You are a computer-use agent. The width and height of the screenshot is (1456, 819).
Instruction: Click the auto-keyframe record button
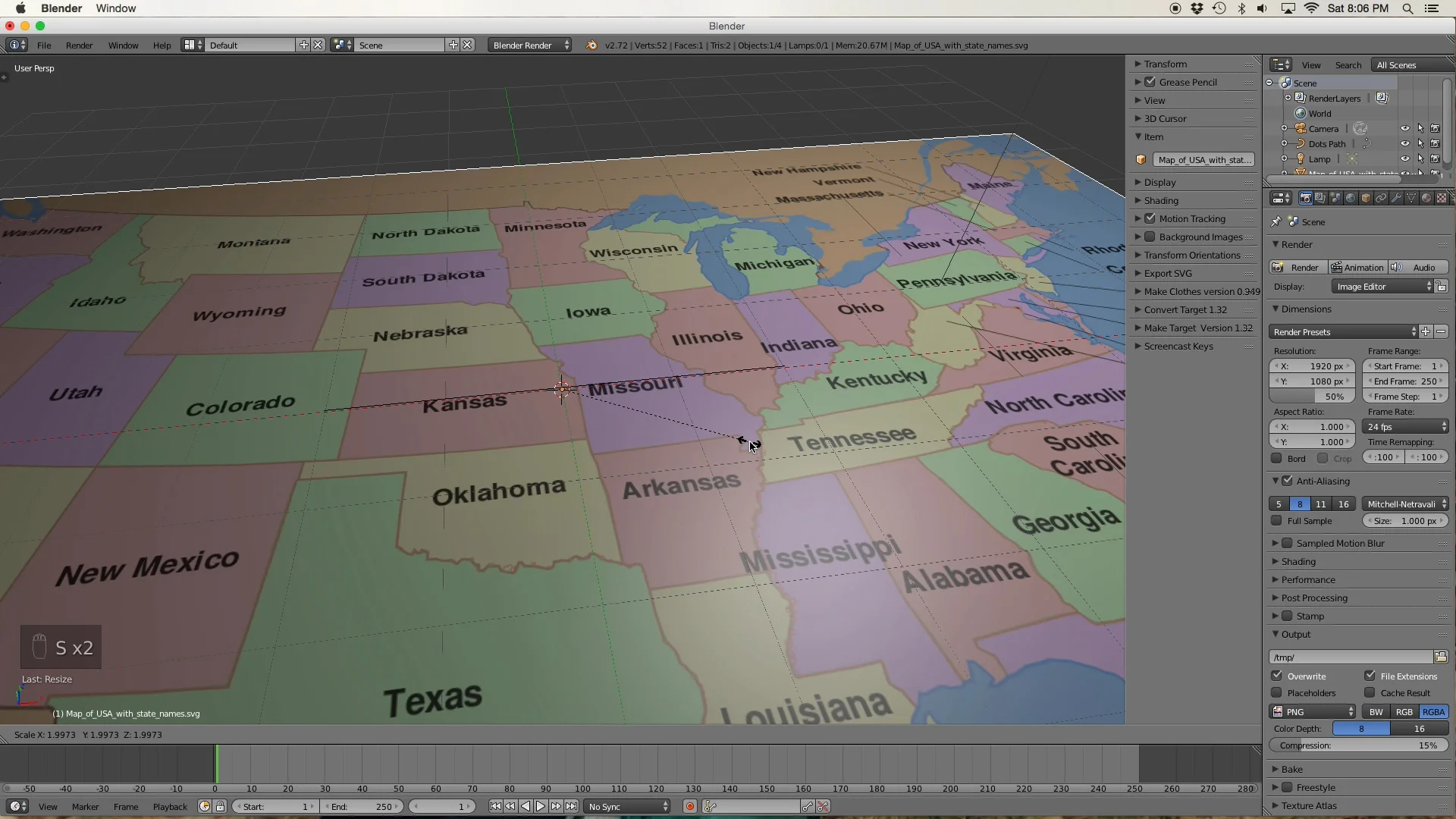[x=690, y=806]
